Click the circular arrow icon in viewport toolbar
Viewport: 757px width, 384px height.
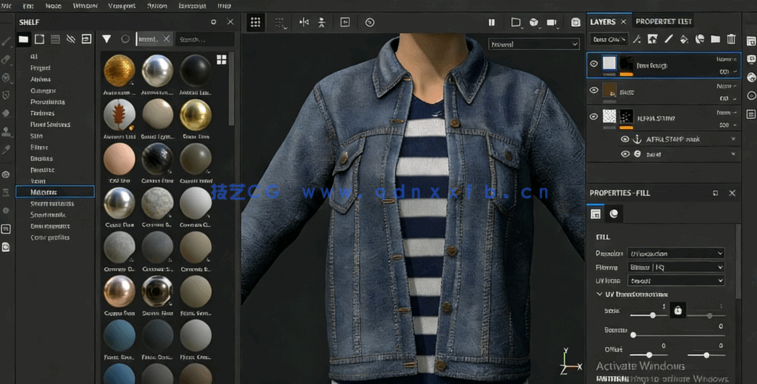[x=370, y=22]
